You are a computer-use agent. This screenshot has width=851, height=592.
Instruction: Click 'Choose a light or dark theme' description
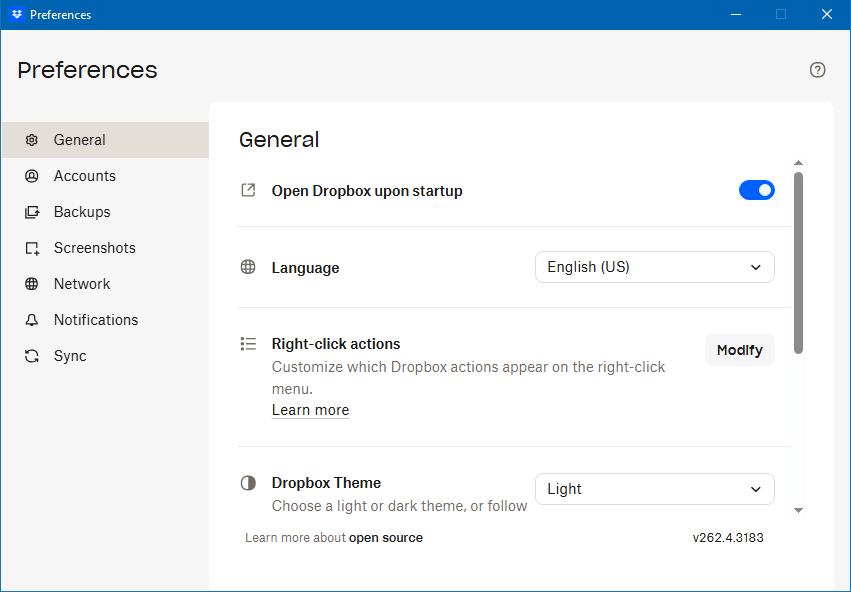(x=399, y=506)
